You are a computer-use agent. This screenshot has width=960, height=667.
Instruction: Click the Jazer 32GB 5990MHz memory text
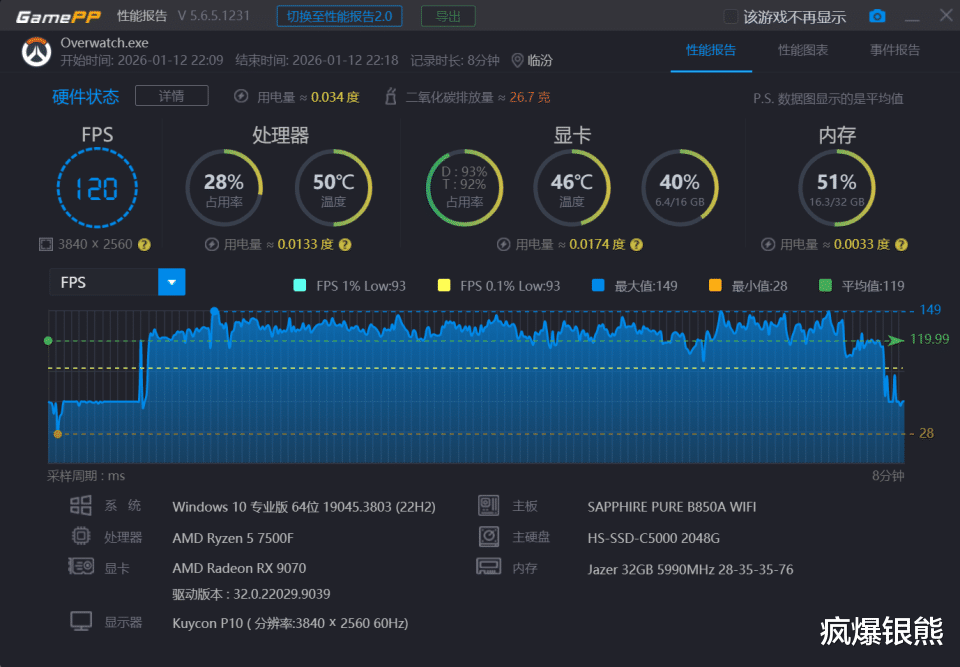pyautogui.click(x=690, y=569)
